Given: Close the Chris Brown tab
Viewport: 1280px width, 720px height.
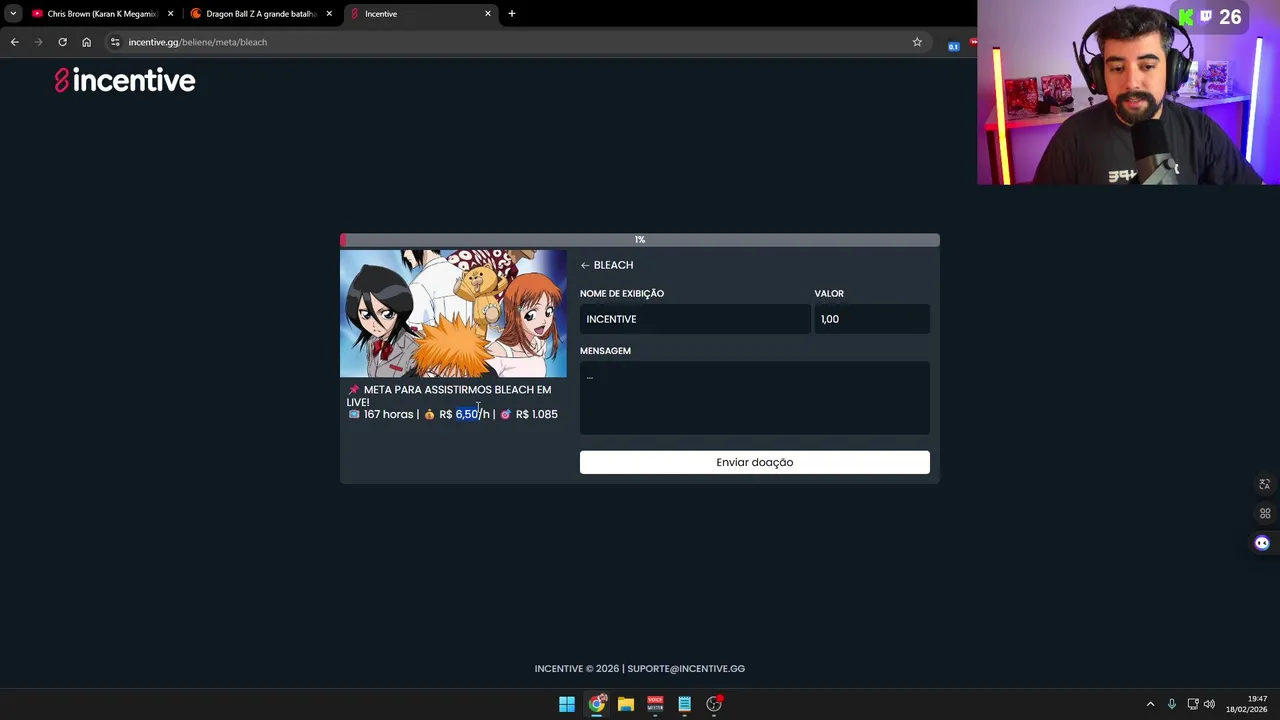Looking at the screenshot, I should click(170, 14).
